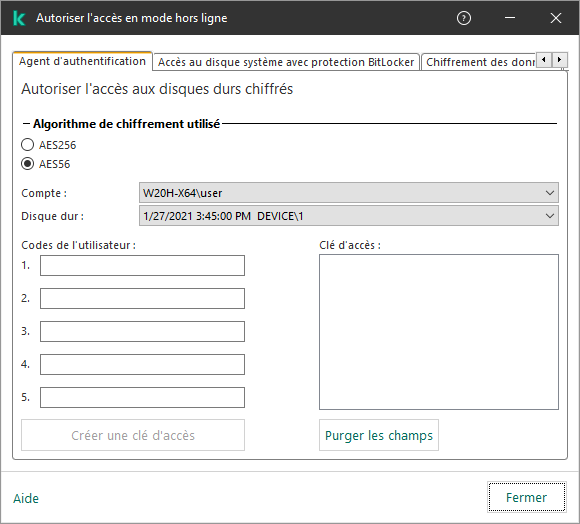The height and width of the screenshot is (524, 580).
Task: Open the help question mark icon
Action: tap(463, 18)
